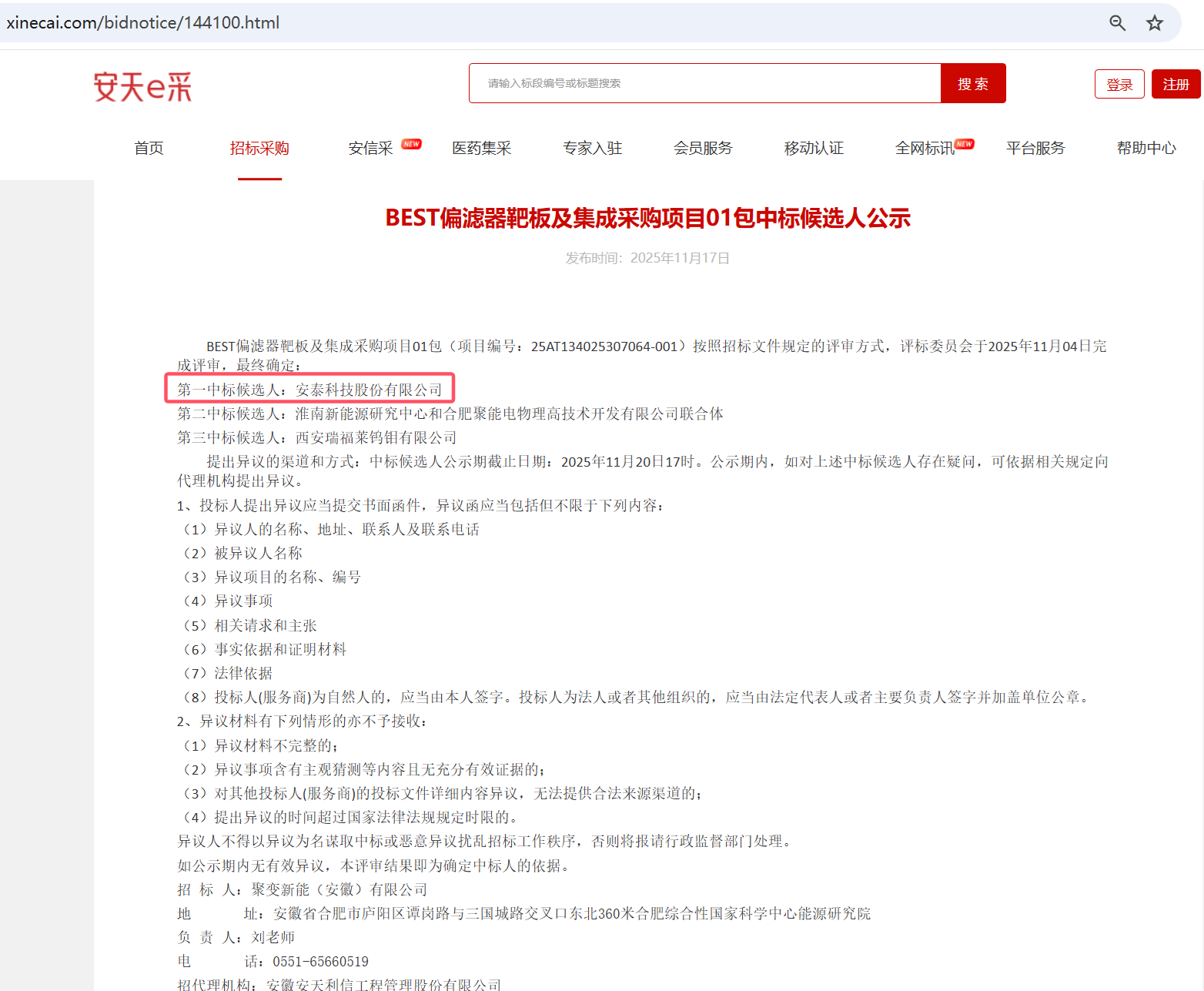Open the 安信采 menu item
Screen dimensions: 1204x991
coord(370,148)
